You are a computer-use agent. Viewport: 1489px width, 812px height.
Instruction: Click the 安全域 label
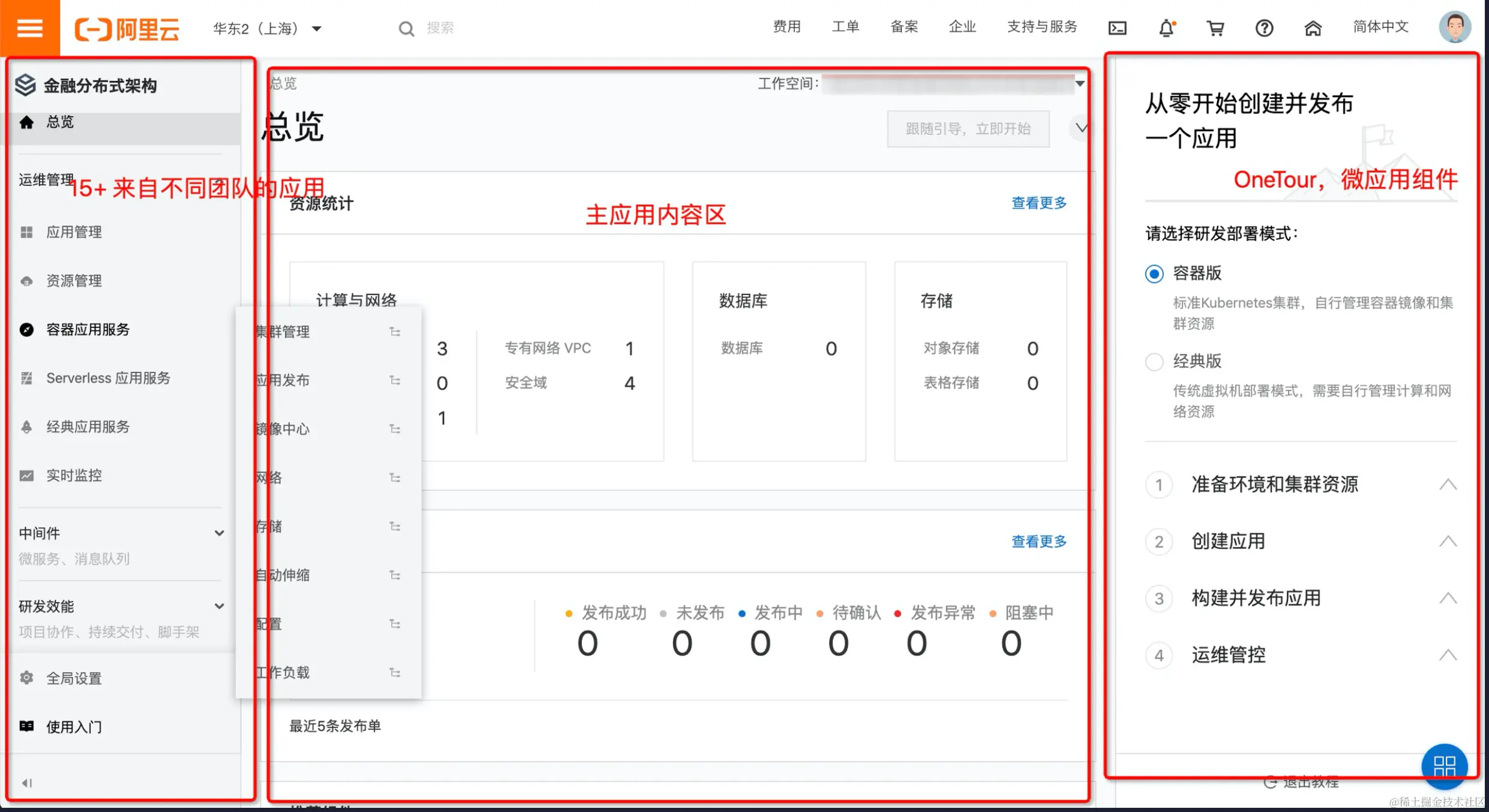pos(526,383)
